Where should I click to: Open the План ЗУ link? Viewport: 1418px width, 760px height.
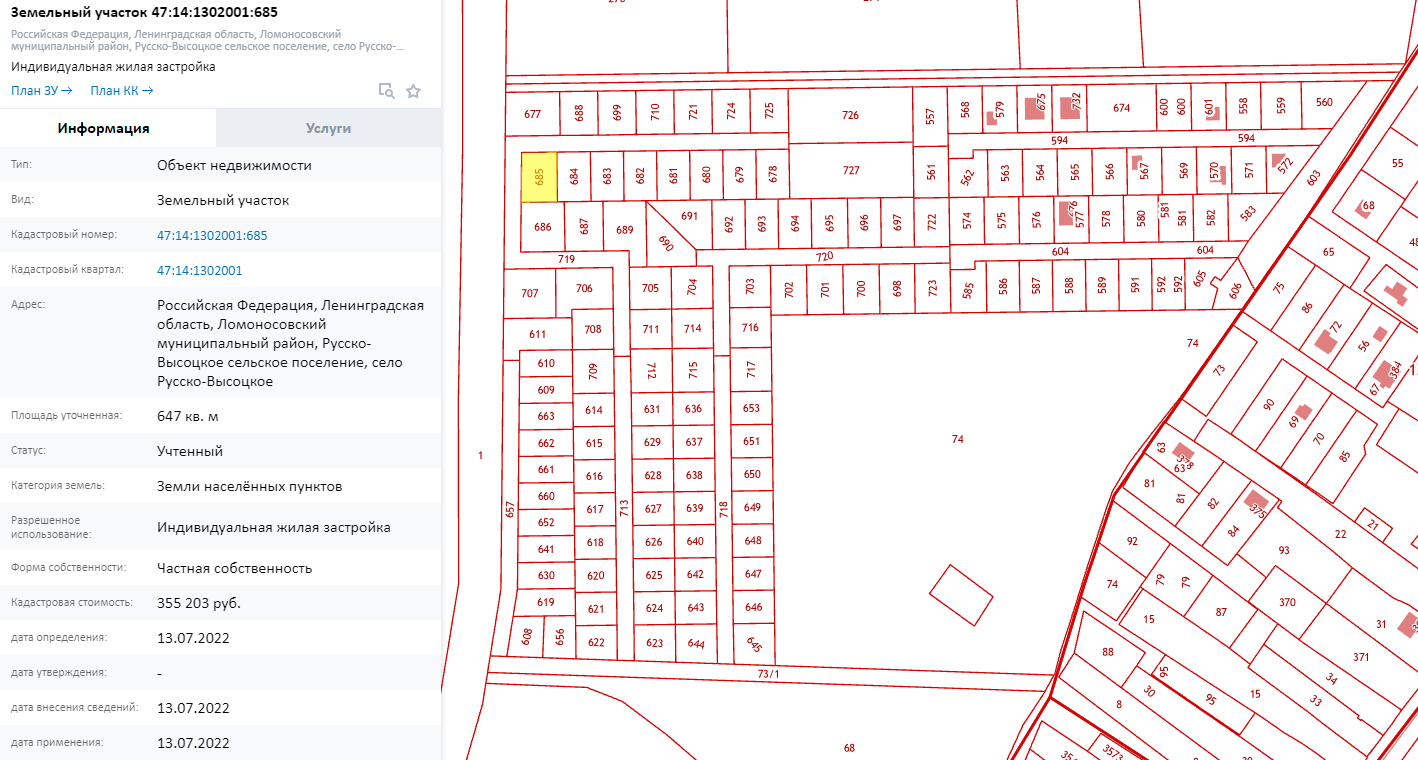[41, 91]
